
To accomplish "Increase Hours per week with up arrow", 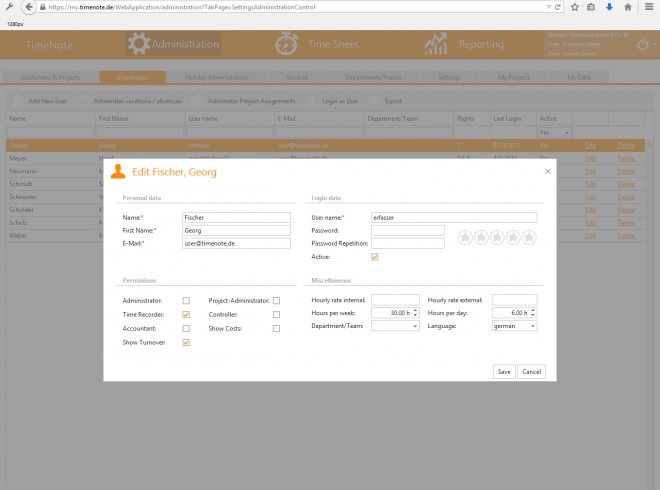I will [415, 310].
